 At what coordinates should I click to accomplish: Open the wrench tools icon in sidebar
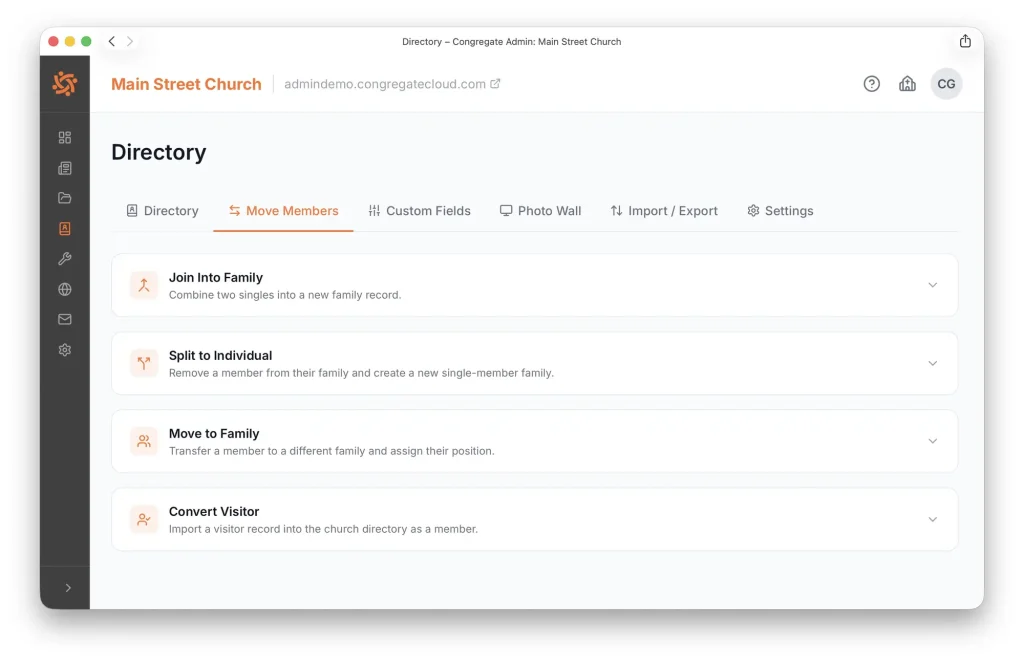(65, 259)
